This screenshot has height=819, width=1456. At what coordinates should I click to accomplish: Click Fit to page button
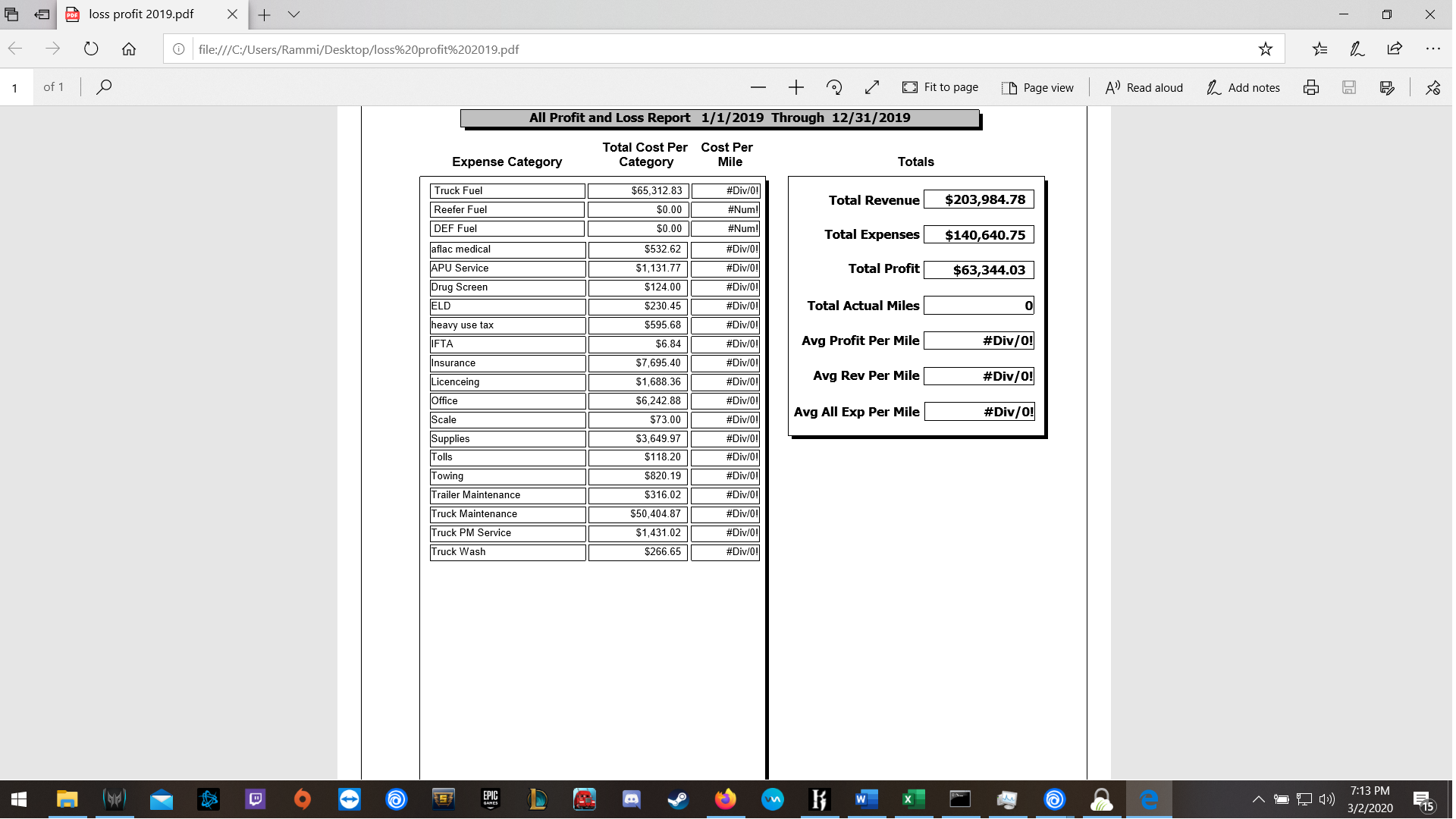940,87
